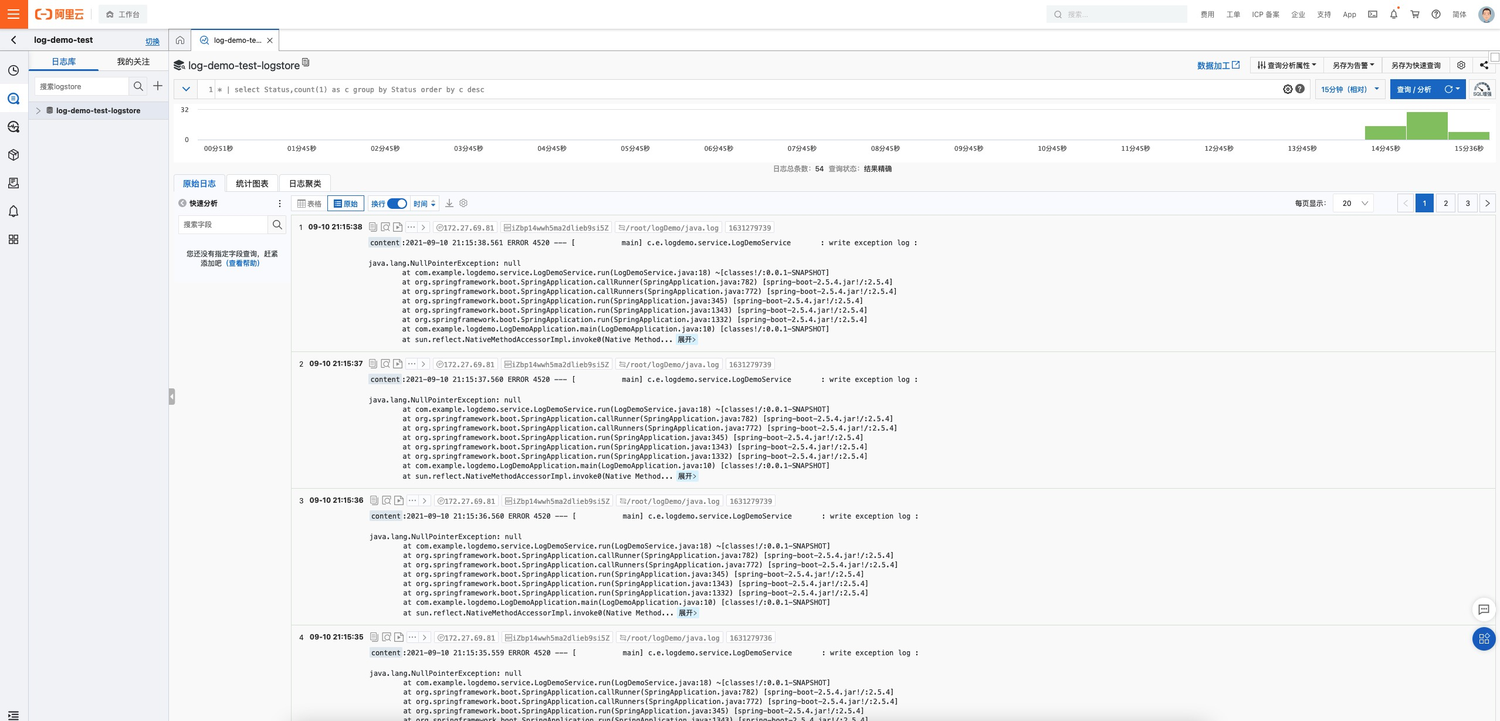Open the cube resources sidebar icon
The image size is (1500, 721).
tap(13, 155)
